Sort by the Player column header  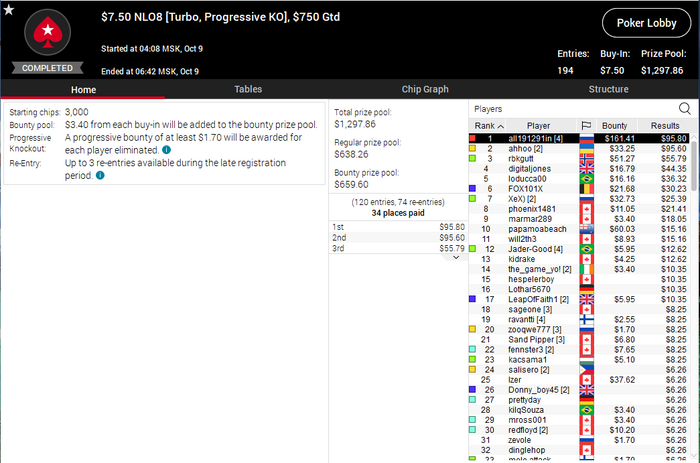538,126
